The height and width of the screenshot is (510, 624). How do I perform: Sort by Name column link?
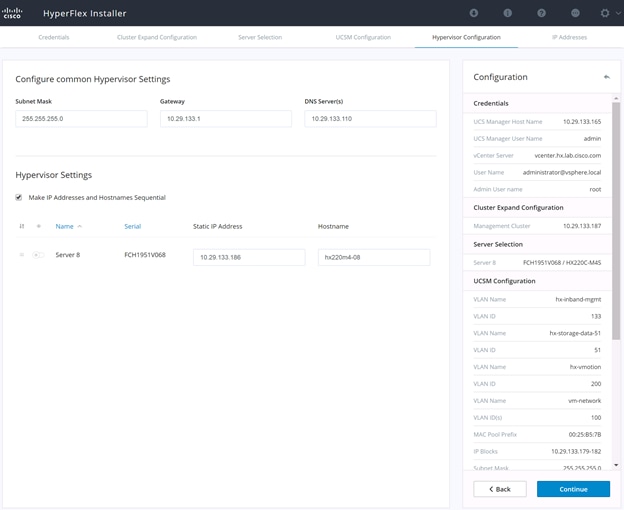tap(64, 226)
